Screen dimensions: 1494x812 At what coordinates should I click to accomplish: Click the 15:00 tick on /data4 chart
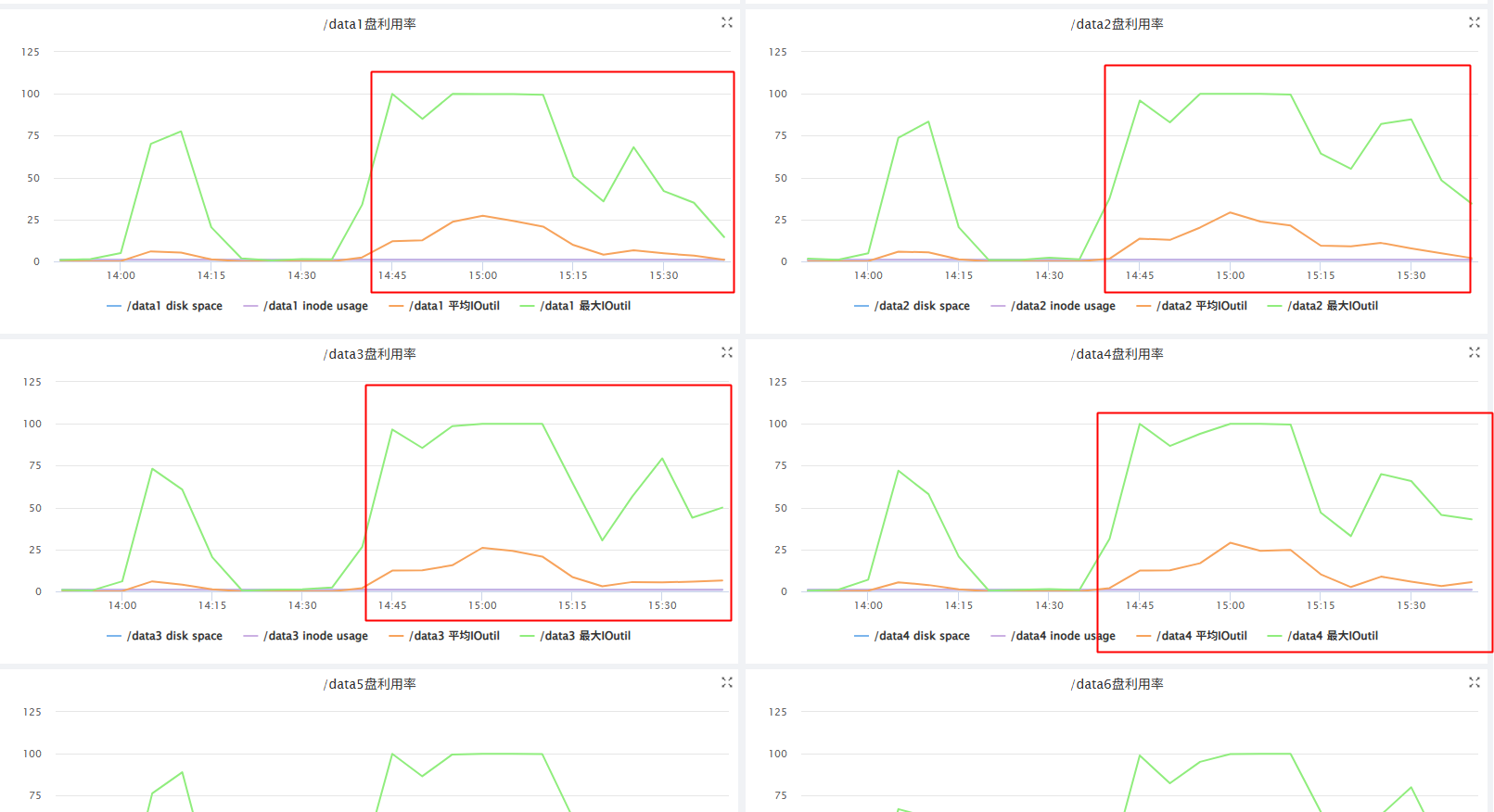(x=1231, y=605)
